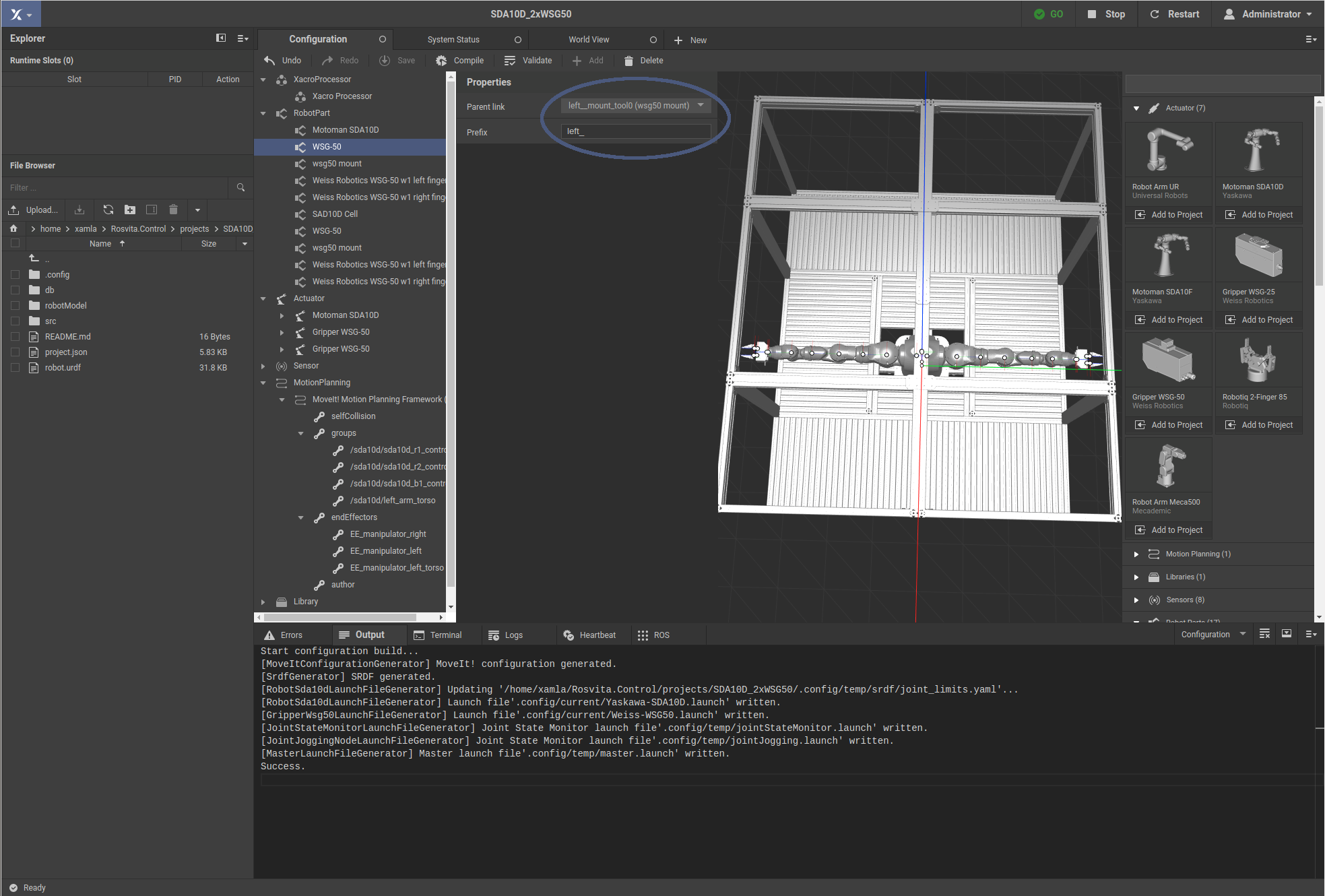Click the Compile gear icon

(x=441, y=61)
